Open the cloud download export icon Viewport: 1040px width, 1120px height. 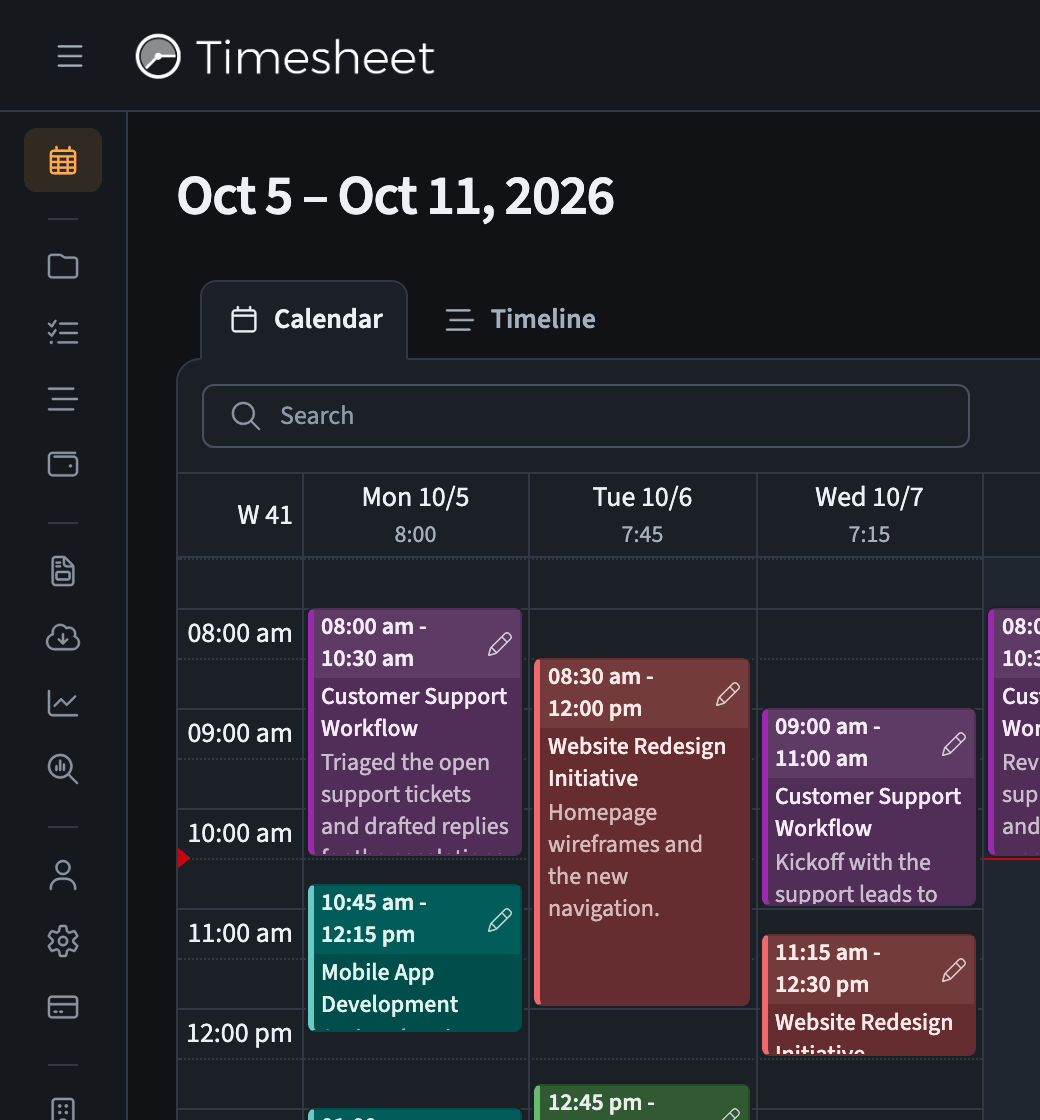tap(63, 636)
